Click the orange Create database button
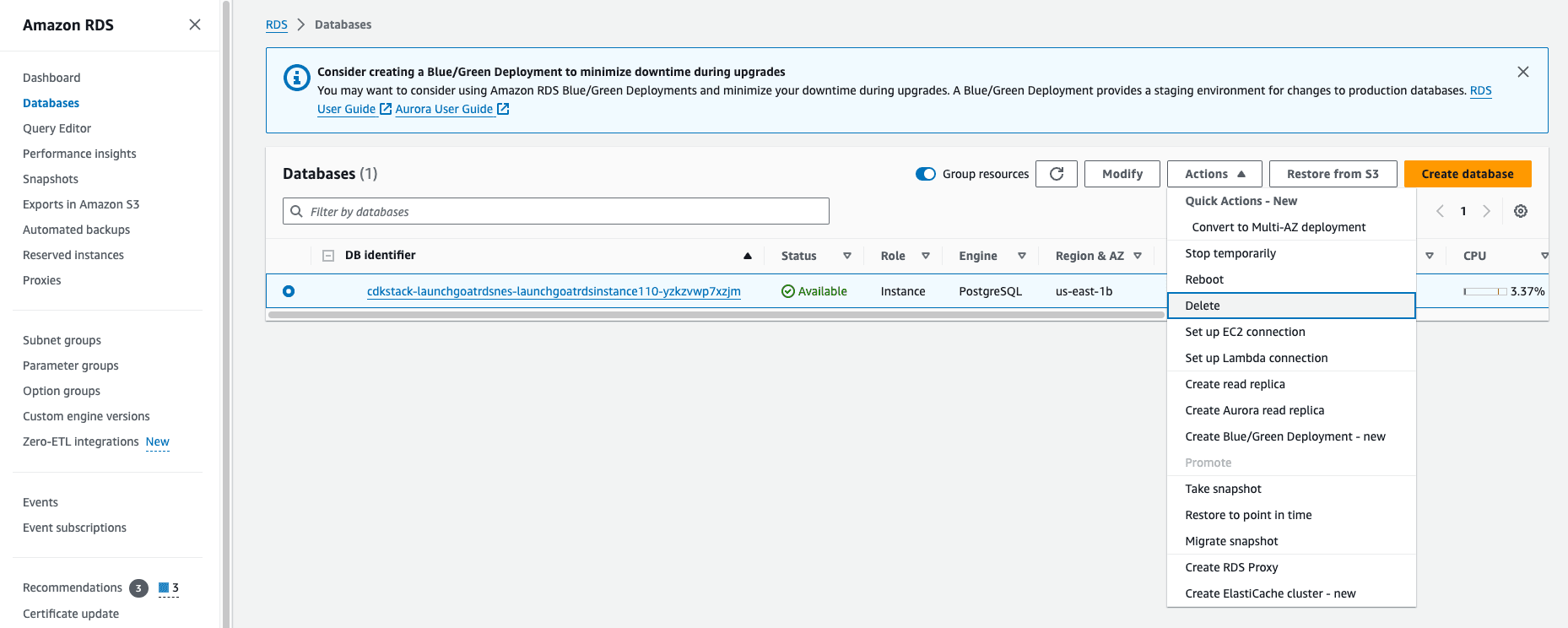Image resolution: width=1568 pixels, height=628 pixels. pyautogui.click(x=1468, y=174)
